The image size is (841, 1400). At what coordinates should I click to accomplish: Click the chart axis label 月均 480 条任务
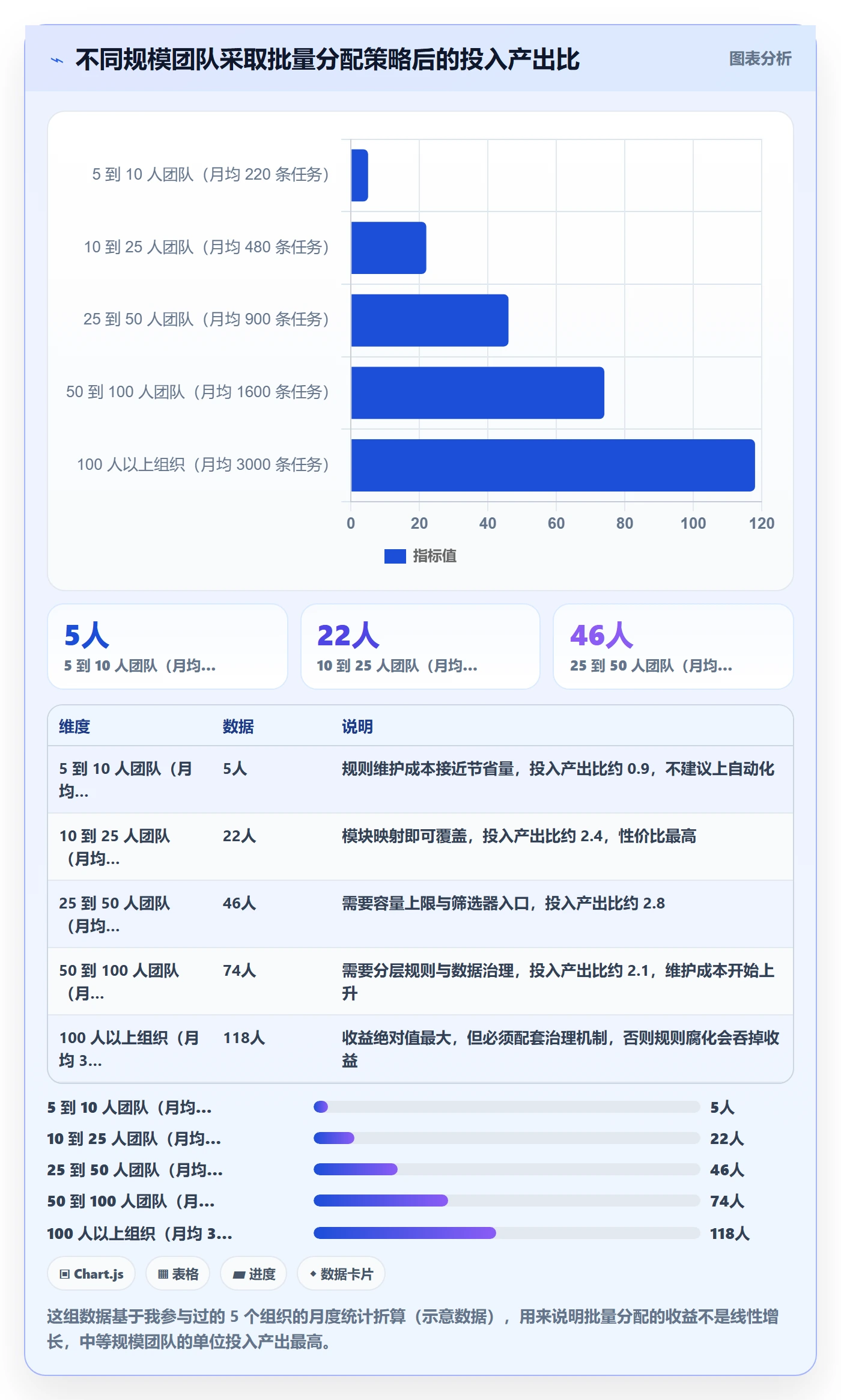[206, 247]
